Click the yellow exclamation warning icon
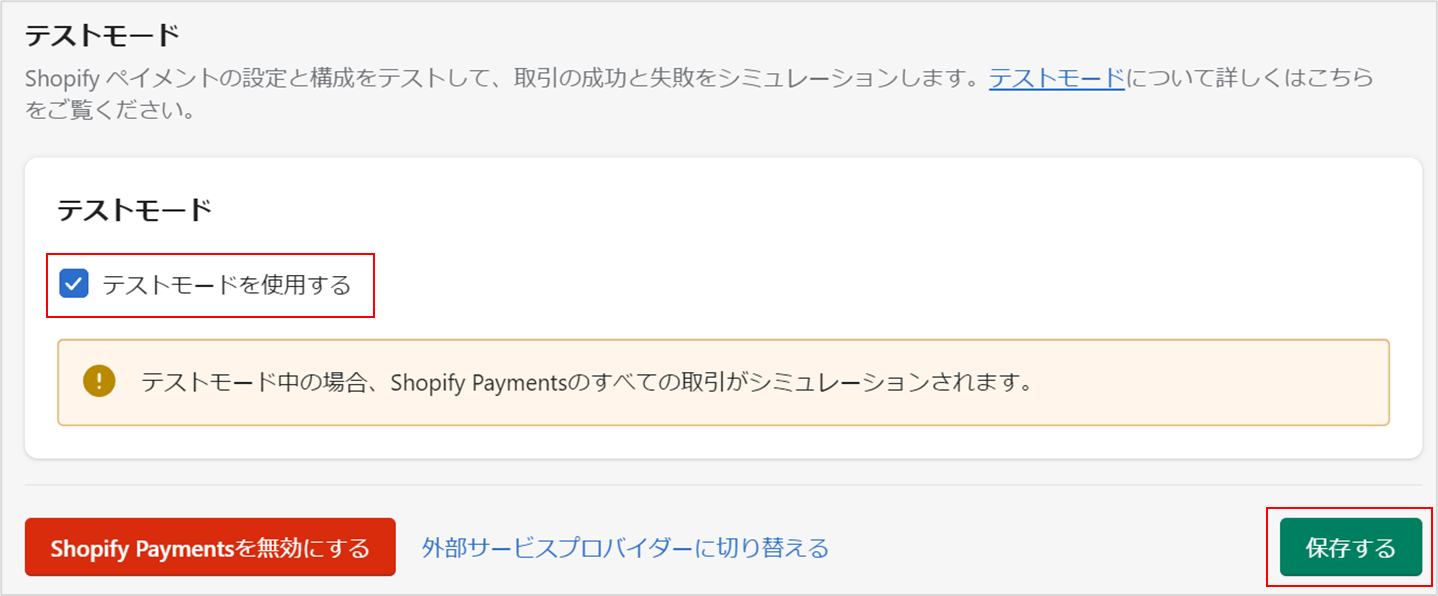 coord(99,381)
